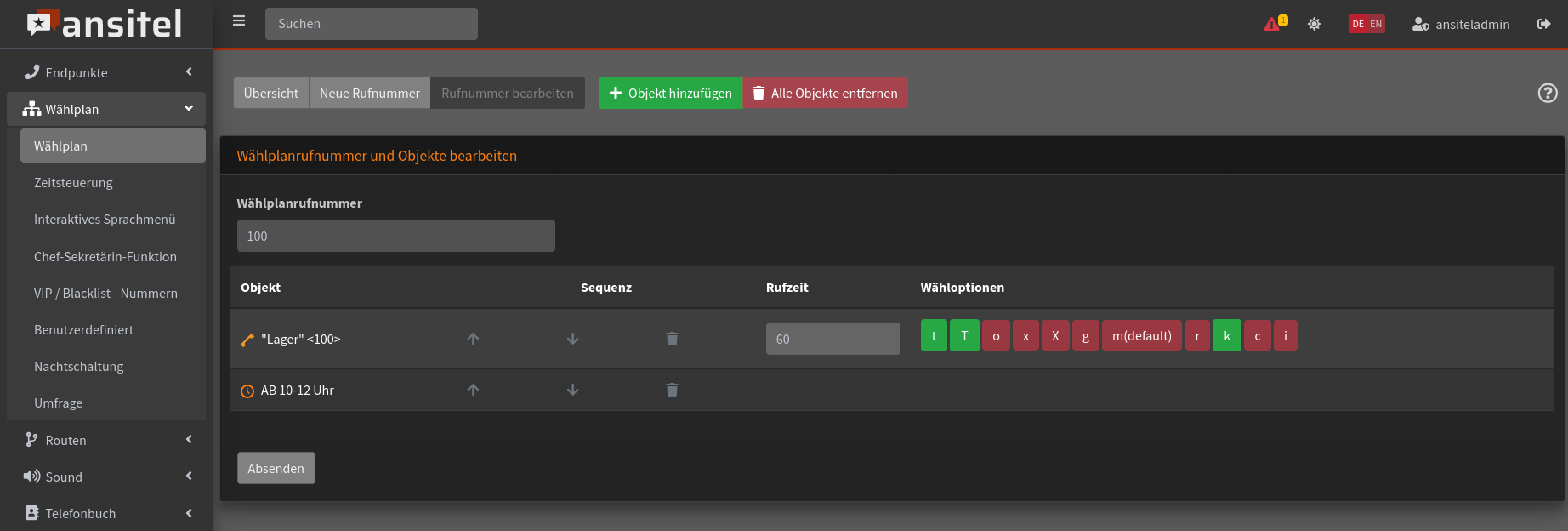1568x531 pixels.
Task: Delete the "Lager" <100> object row
Action: pyautogui.click(x=672, y=339)
